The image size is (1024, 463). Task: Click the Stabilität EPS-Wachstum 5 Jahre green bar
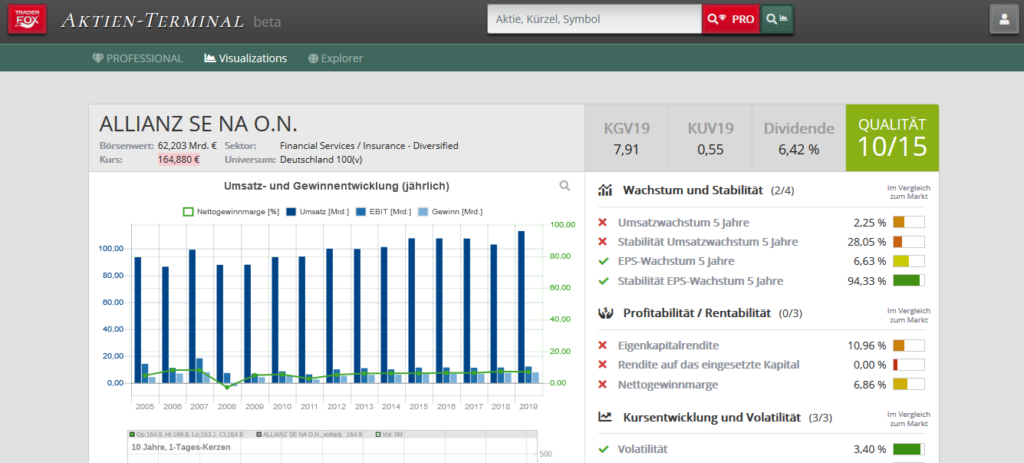point(908,280)
